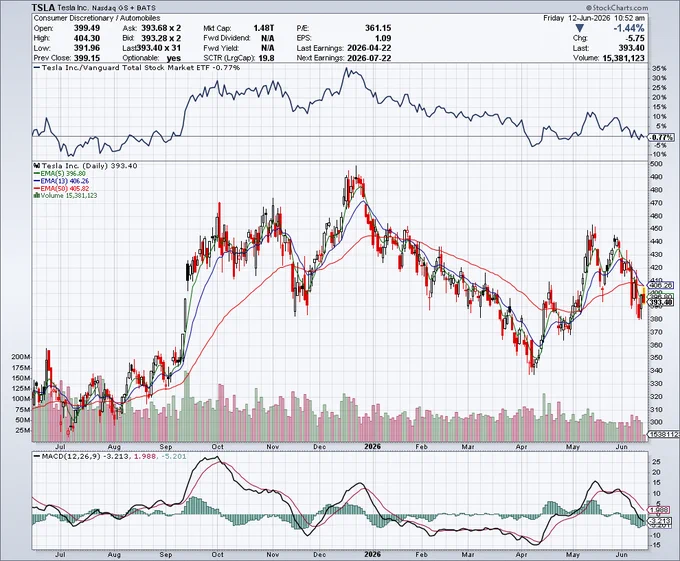
Task: Click the 393.40 last-price tag on the price axis
Action: click(661, 302)
